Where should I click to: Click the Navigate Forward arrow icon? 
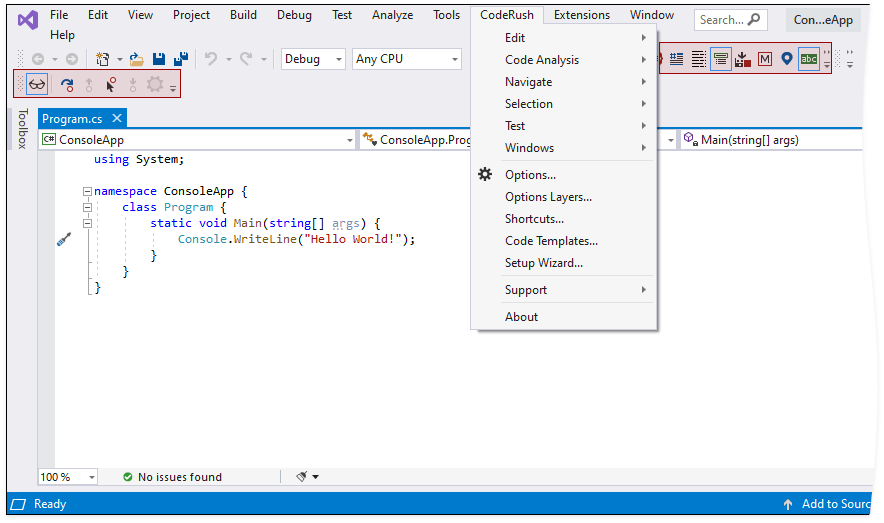tap(72, 59)
